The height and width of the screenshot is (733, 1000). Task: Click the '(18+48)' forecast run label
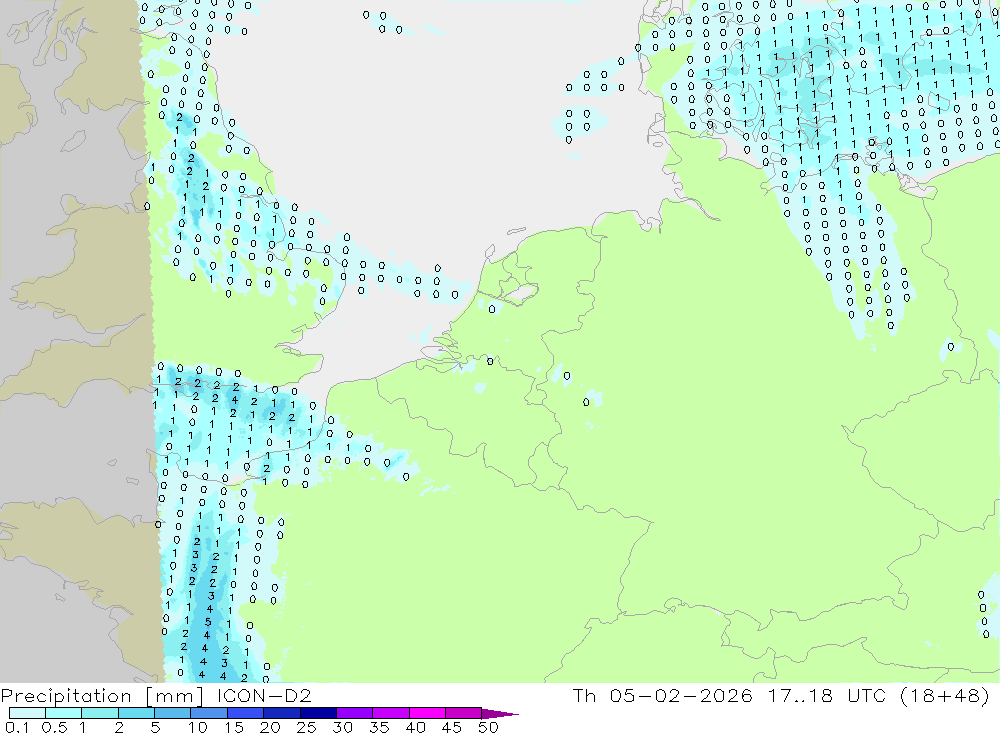pyautogui.click(x=945, y=695)
